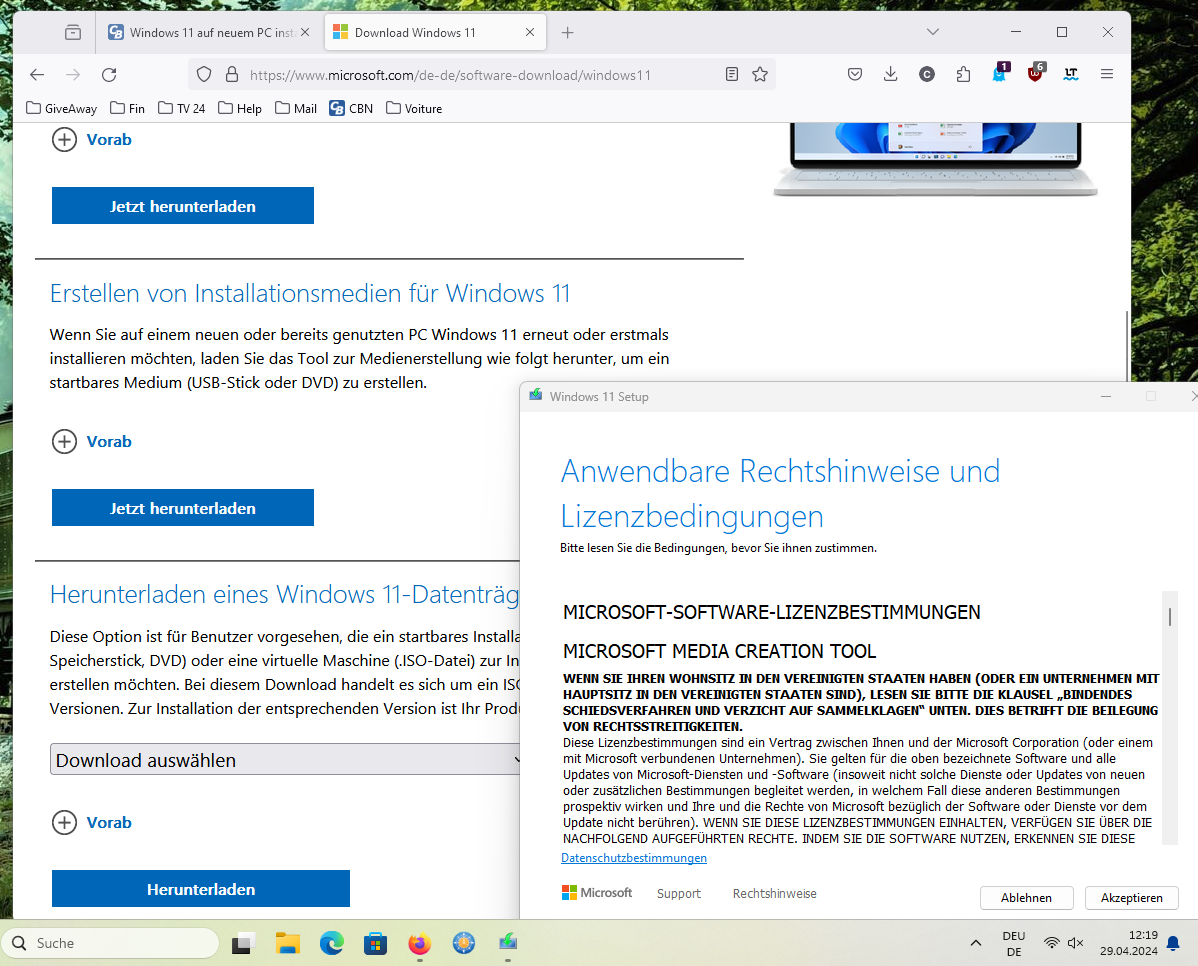Switch input language DEU DE
This screenshot has width=1198, height=966.
[1014, 944]
